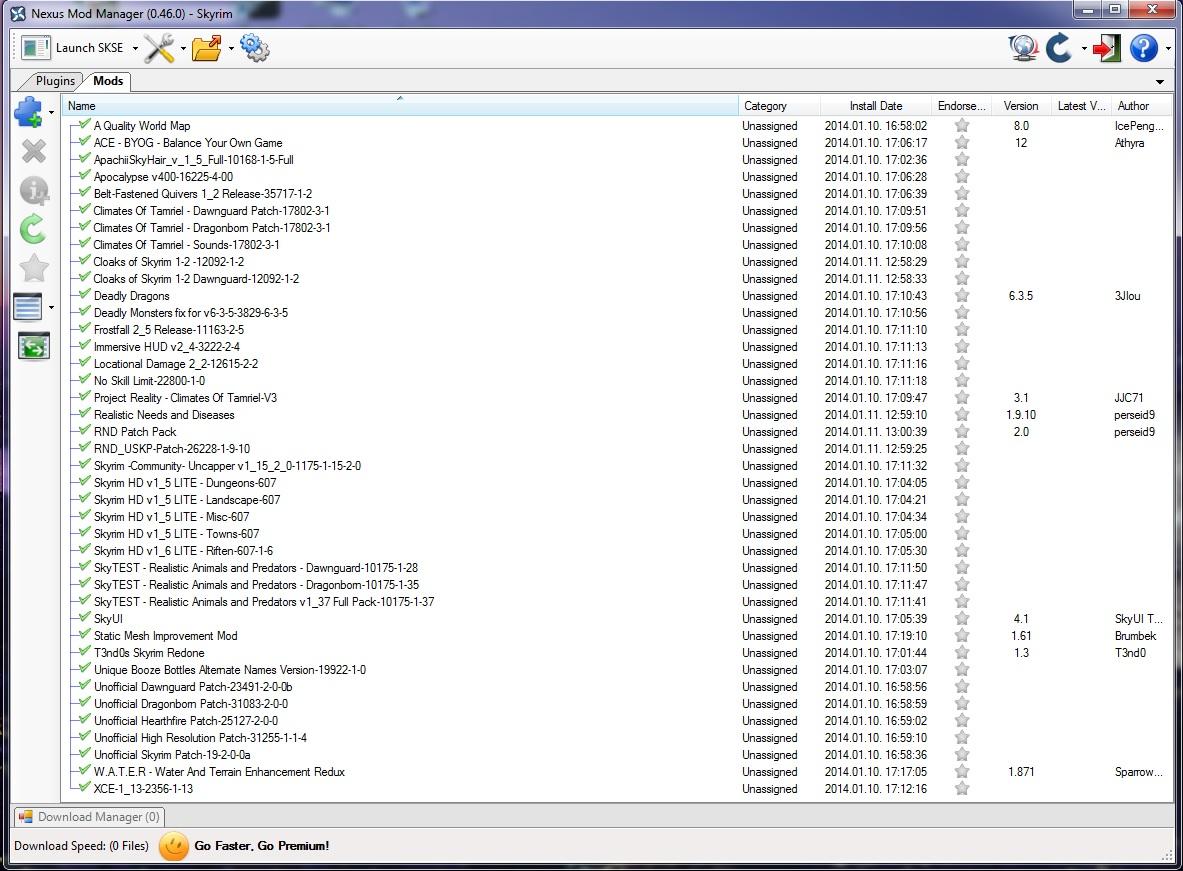The image size is (1183, 871).
Task: Expand category view dropdown arrow
Action: point(51,307)
